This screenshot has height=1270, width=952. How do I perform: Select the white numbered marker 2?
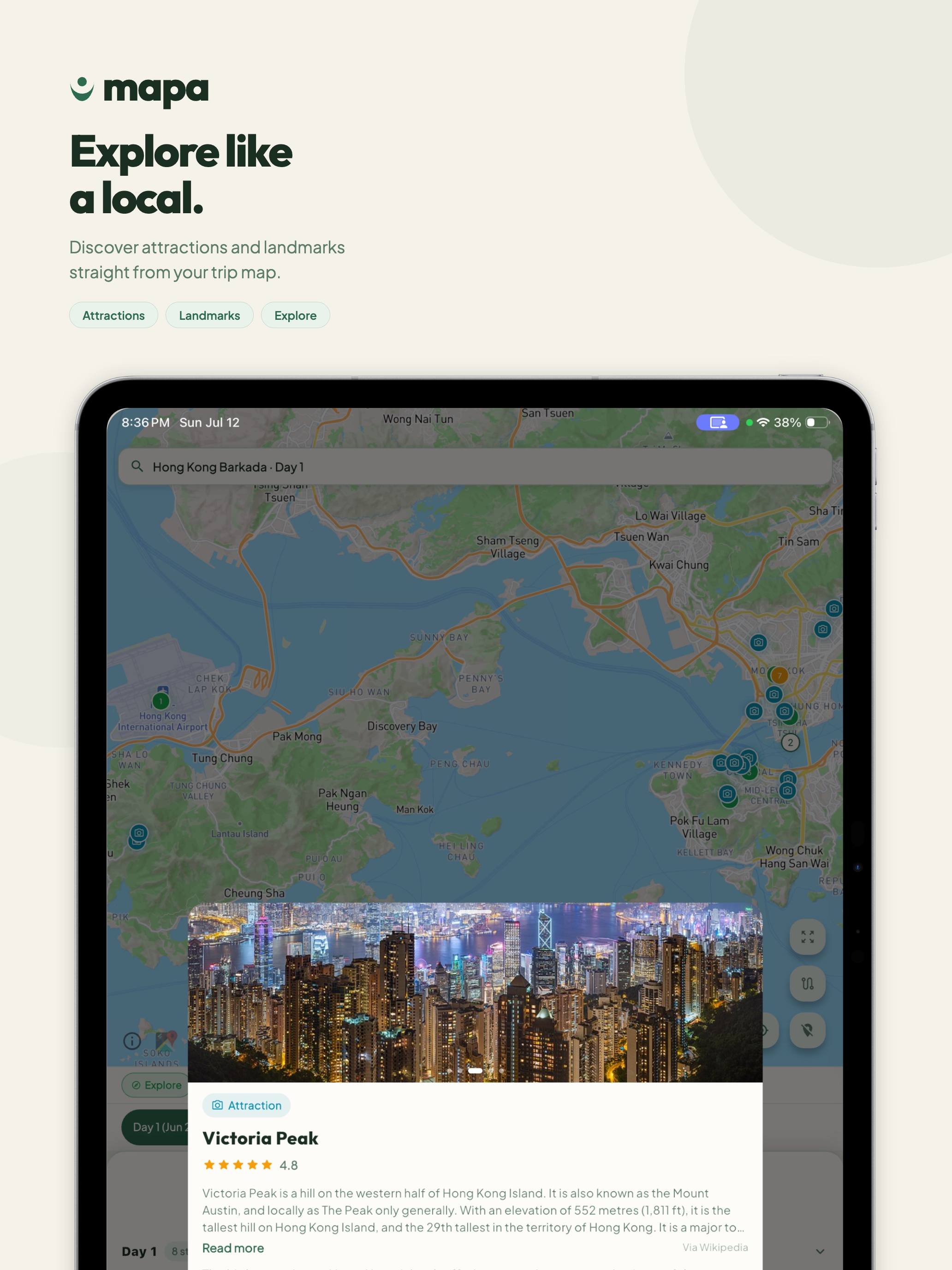click(x=790, y=743)
